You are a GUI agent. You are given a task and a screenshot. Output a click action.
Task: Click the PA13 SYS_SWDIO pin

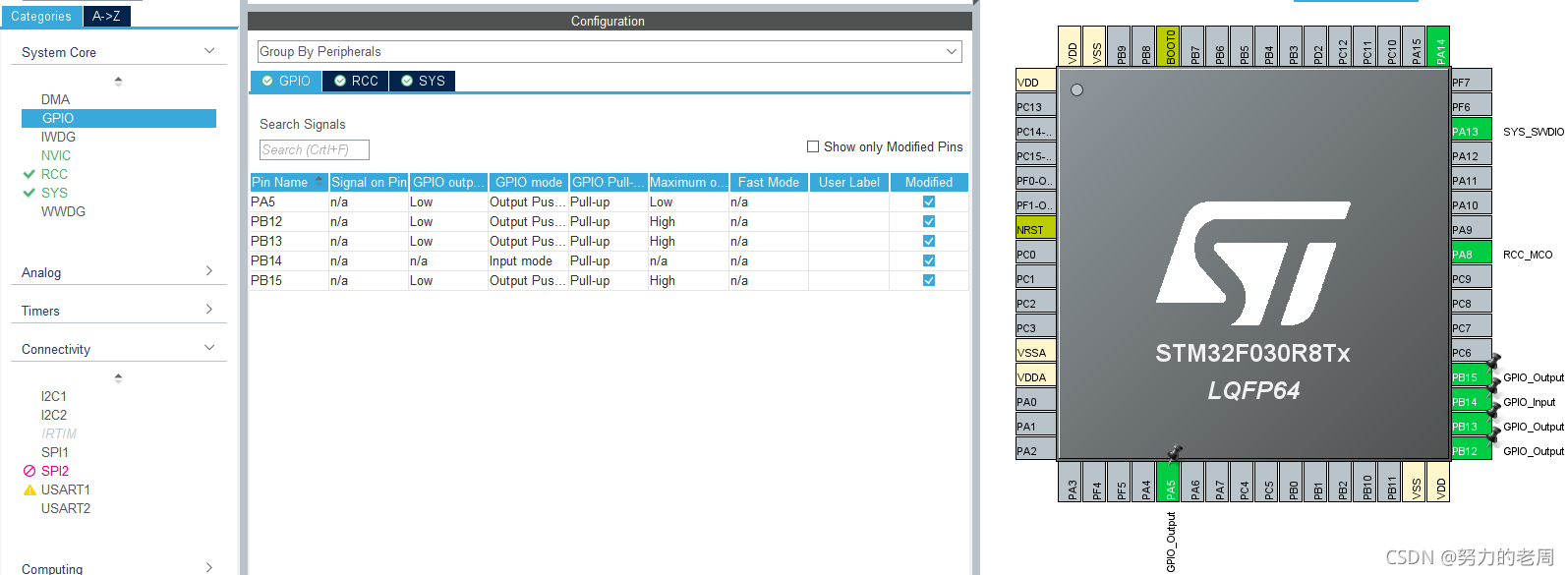[x=1471, y=130]
